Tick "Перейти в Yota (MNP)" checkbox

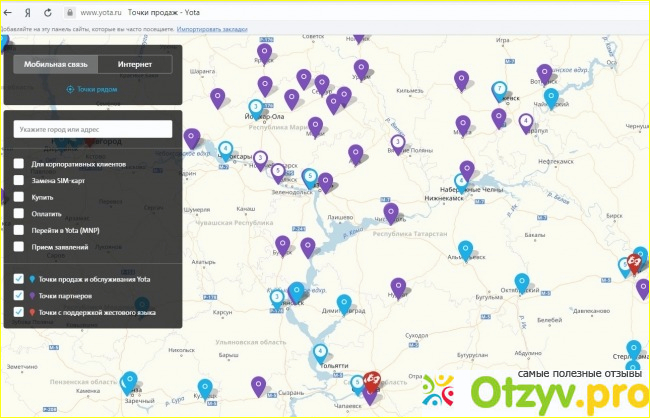[19, 229]
